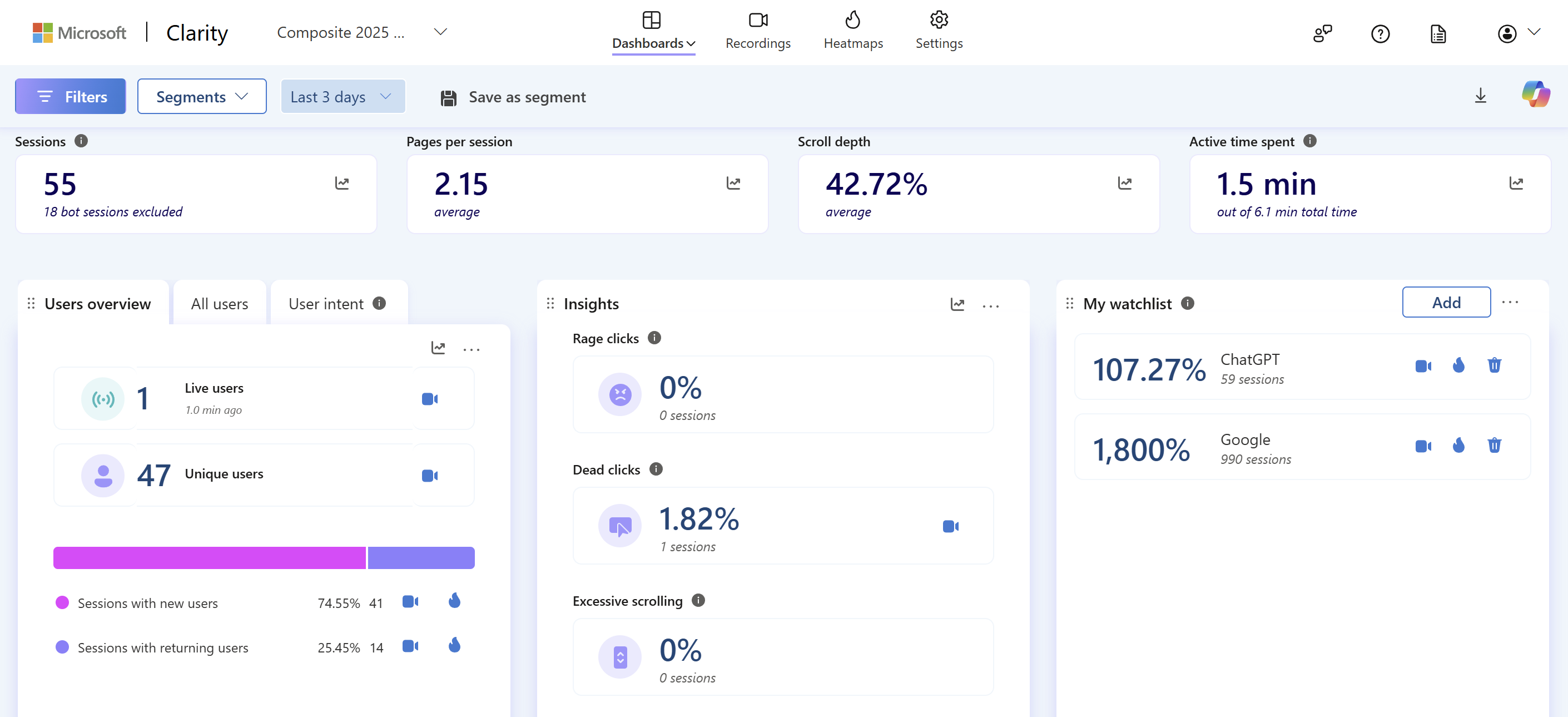
Task: Show trend chart for Sessions metric
Action: 342,184
